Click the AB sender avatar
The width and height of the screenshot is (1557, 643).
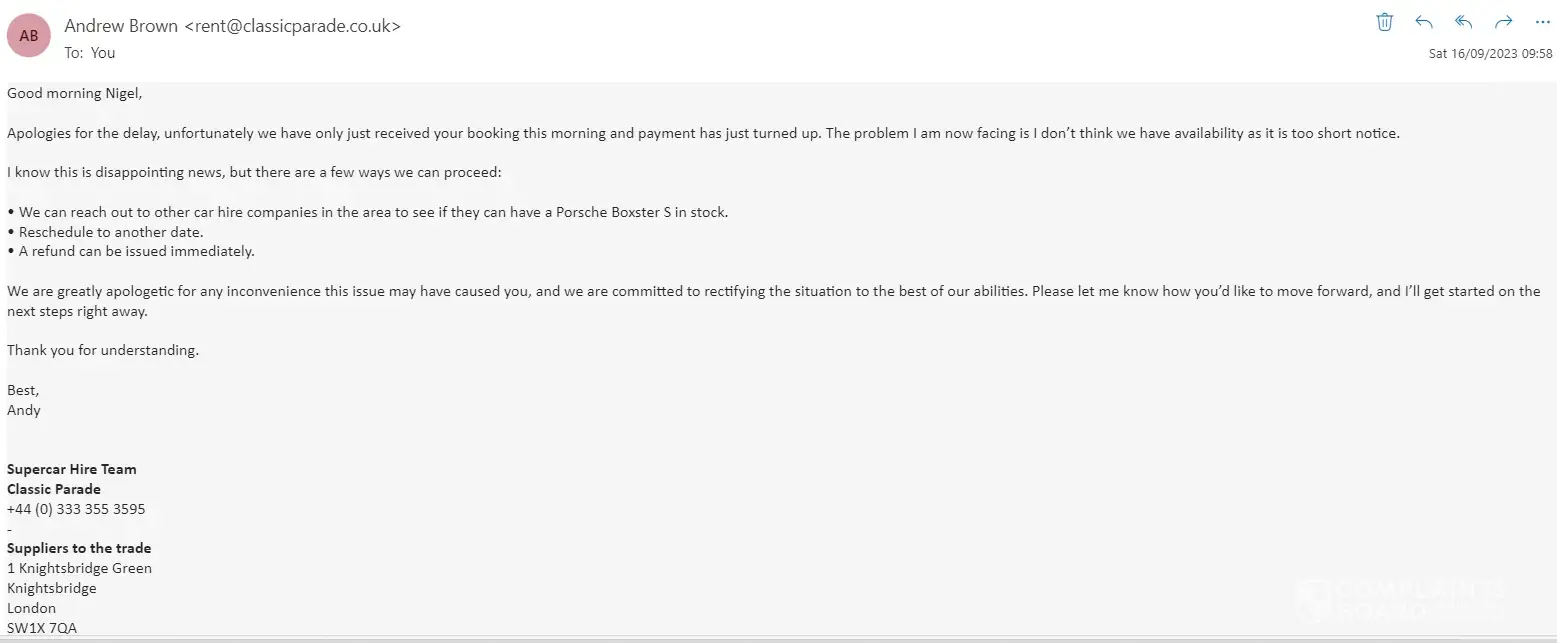tap(29, 37)
